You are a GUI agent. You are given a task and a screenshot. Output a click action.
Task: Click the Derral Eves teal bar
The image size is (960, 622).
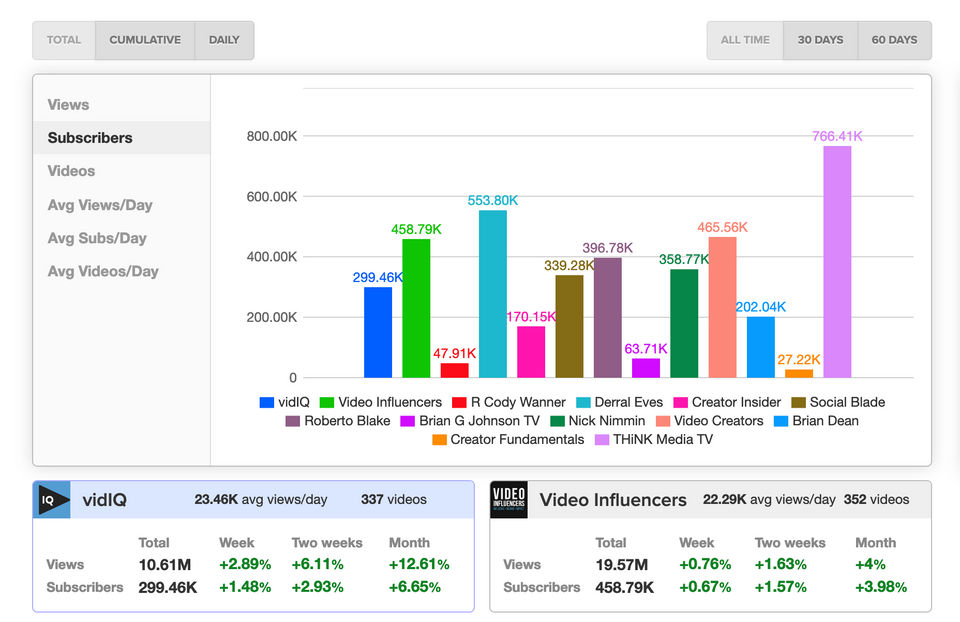[x=493, y=294]
